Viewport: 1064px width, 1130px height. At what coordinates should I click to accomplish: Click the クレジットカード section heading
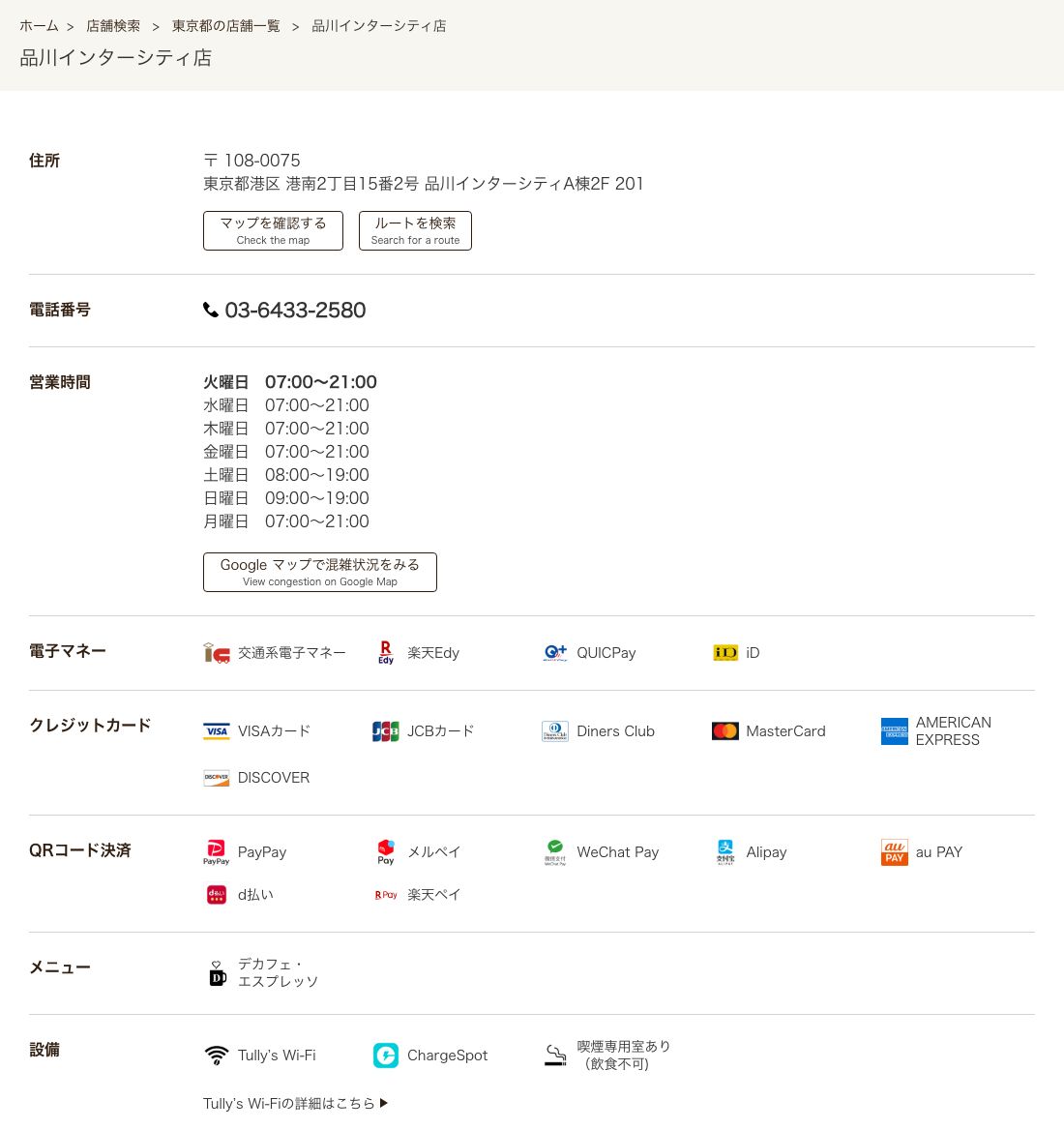(90, 726)
